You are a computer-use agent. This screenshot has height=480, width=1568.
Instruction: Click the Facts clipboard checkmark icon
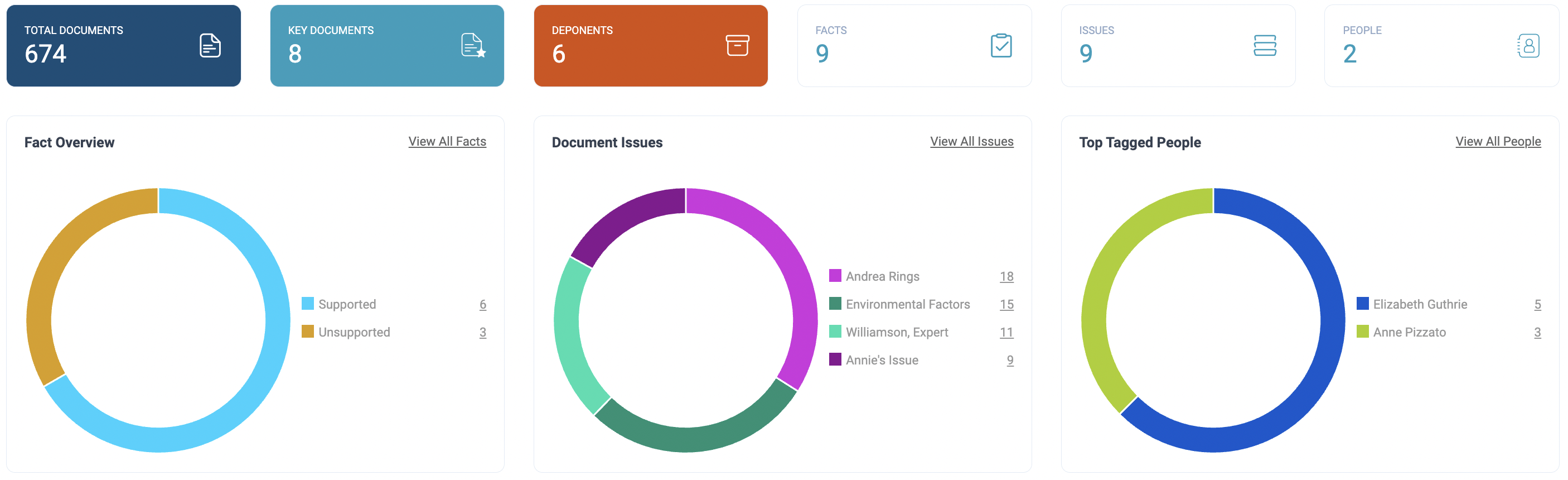pyautogui.click(x=1001, y=46)
